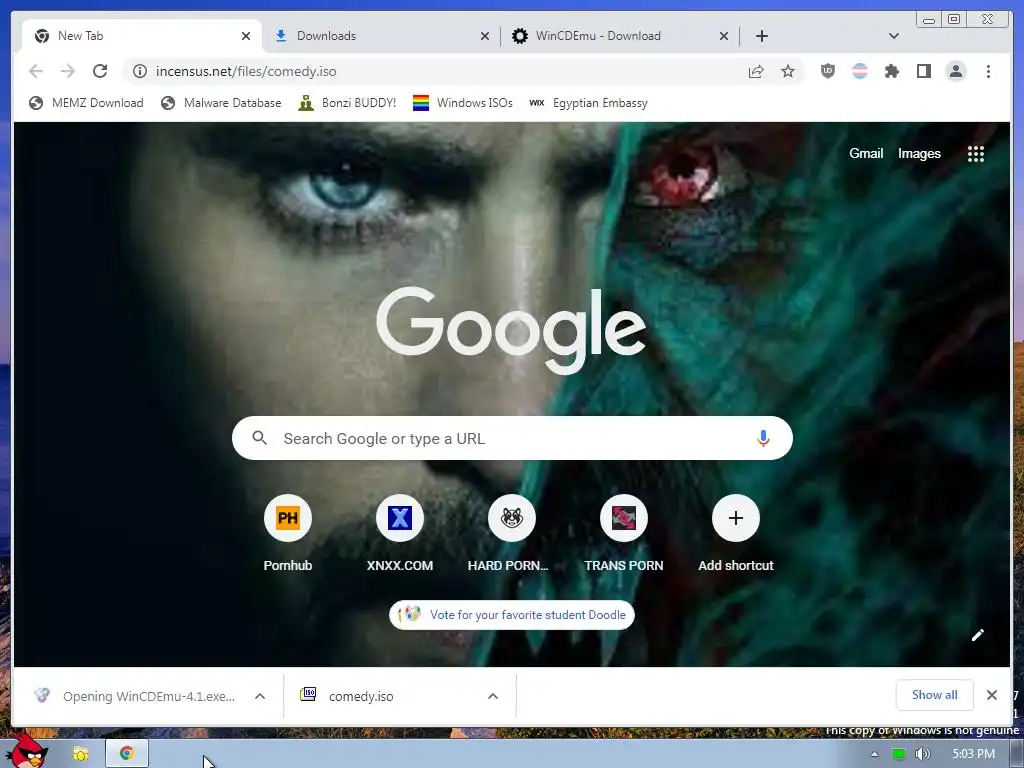The image size is (1024, 768).
Task: Open Google Images link
Action: click(919, 153)
